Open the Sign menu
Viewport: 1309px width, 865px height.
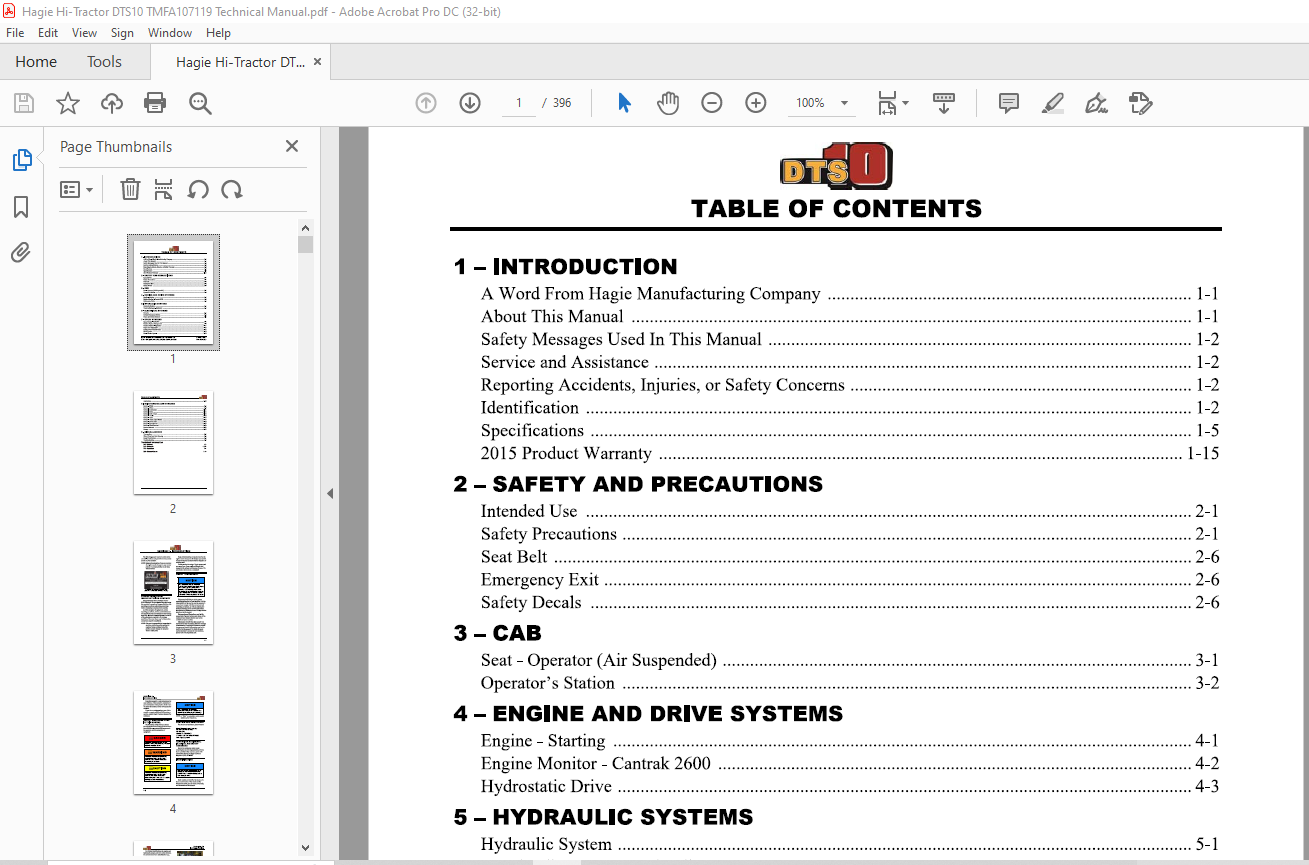coord(122,33)
